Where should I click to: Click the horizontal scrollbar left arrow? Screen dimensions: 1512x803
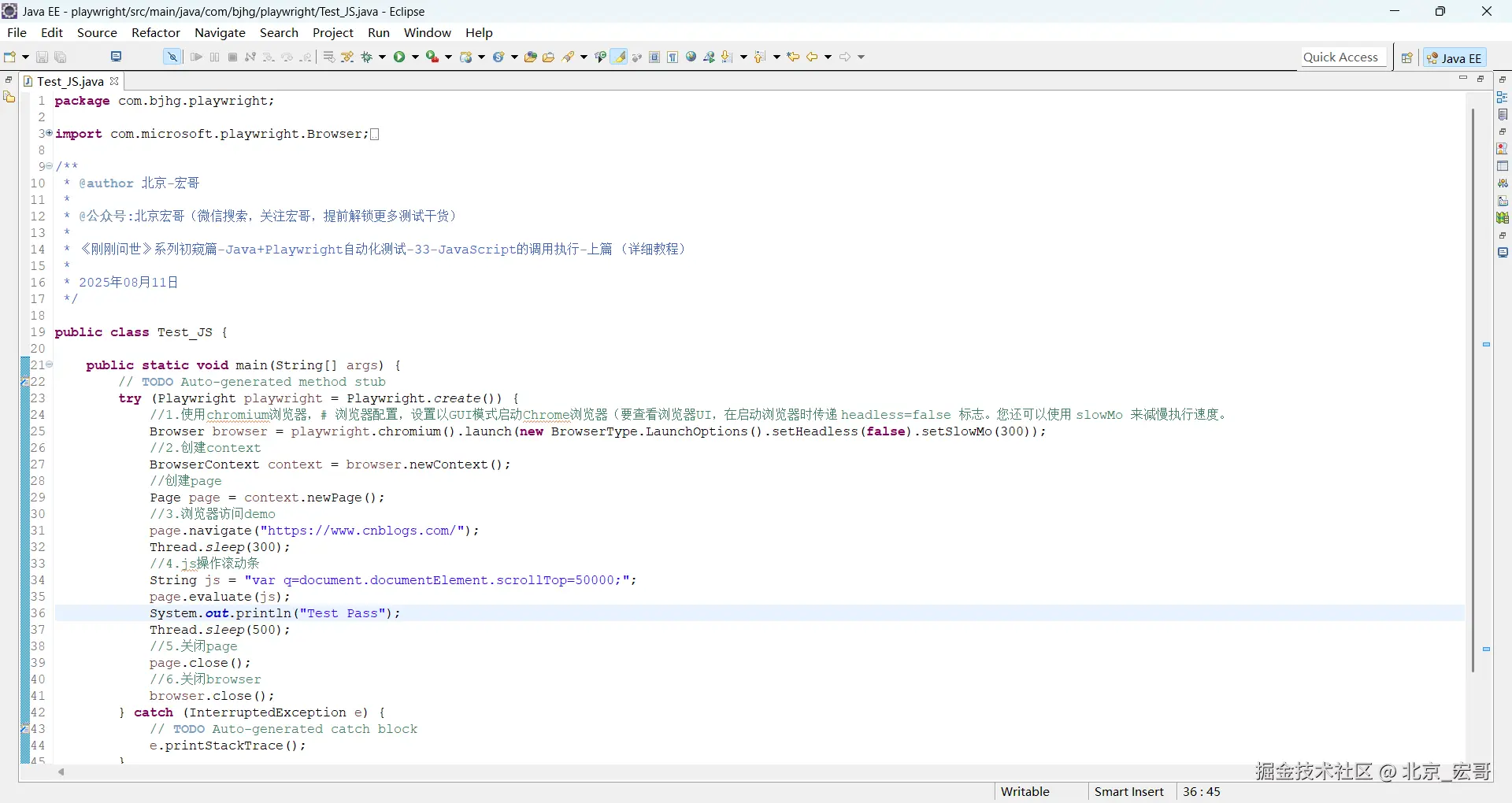click(x=61, y=772)
